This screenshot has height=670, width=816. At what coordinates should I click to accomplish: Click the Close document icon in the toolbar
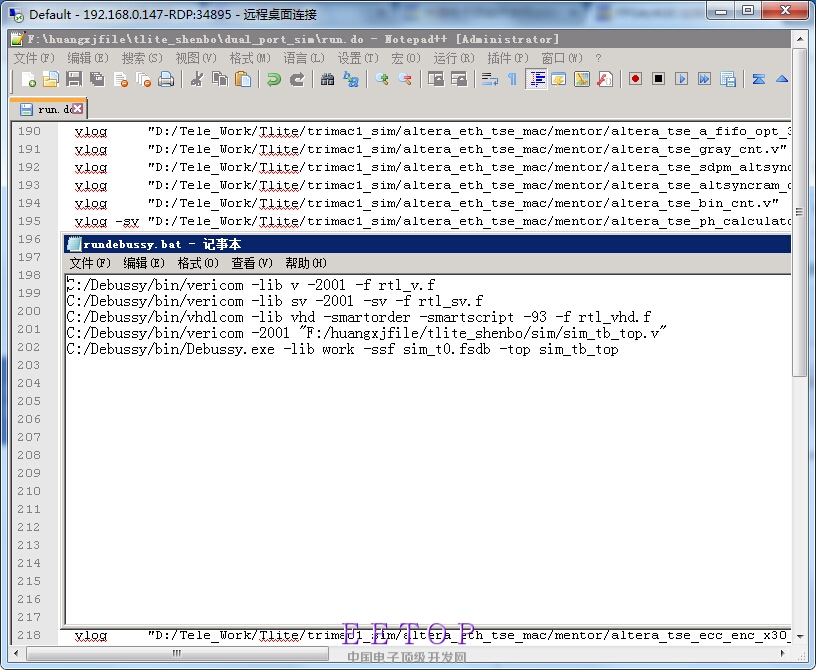(x=120, y=79)
